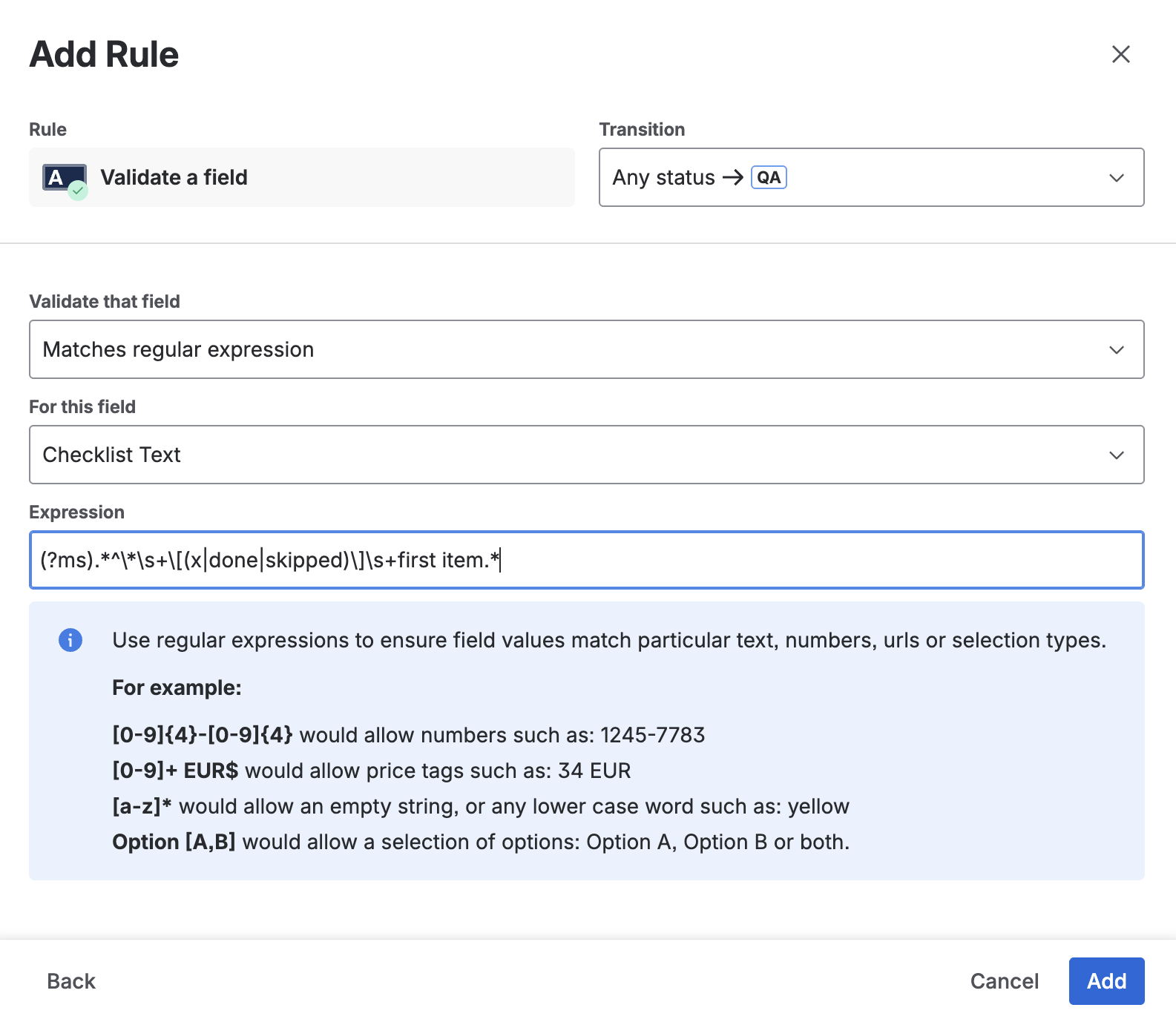Click chevron on For this field selector

[x=1116, y=455]
